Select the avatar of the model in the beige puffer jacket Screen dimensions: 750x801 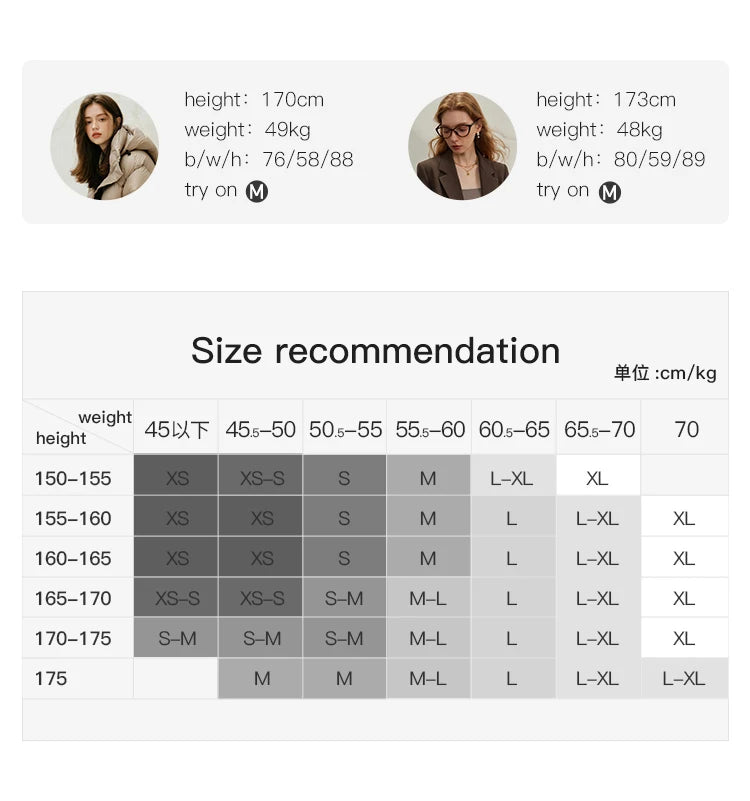click(x=104, y=145)
